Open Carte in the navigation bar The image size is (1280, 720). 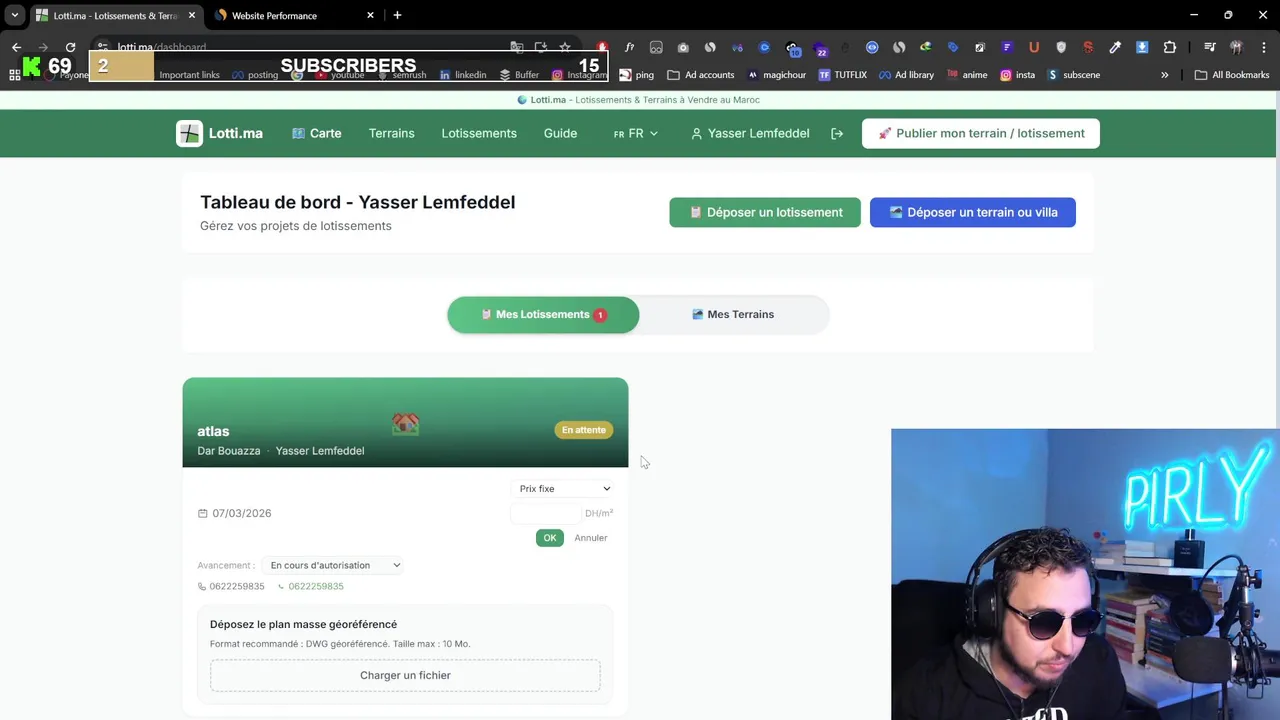click(317, 133)
